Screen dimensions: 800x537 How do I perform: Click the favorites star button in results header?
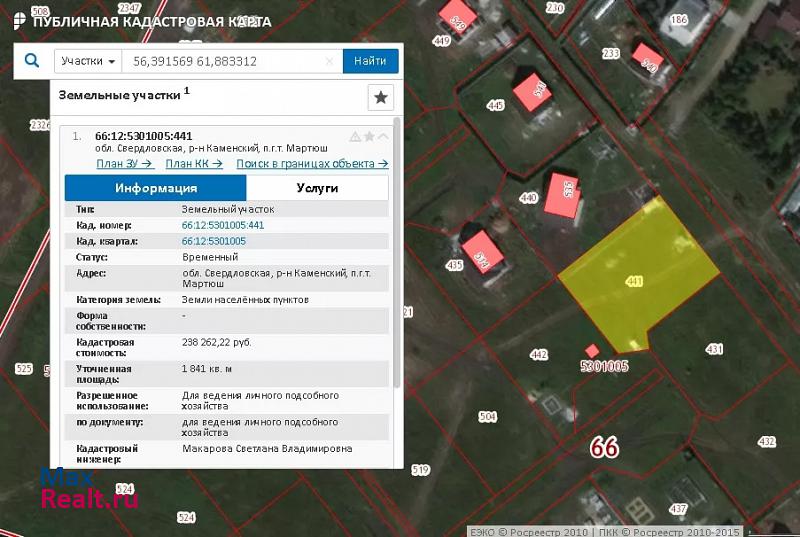point(381,97)
